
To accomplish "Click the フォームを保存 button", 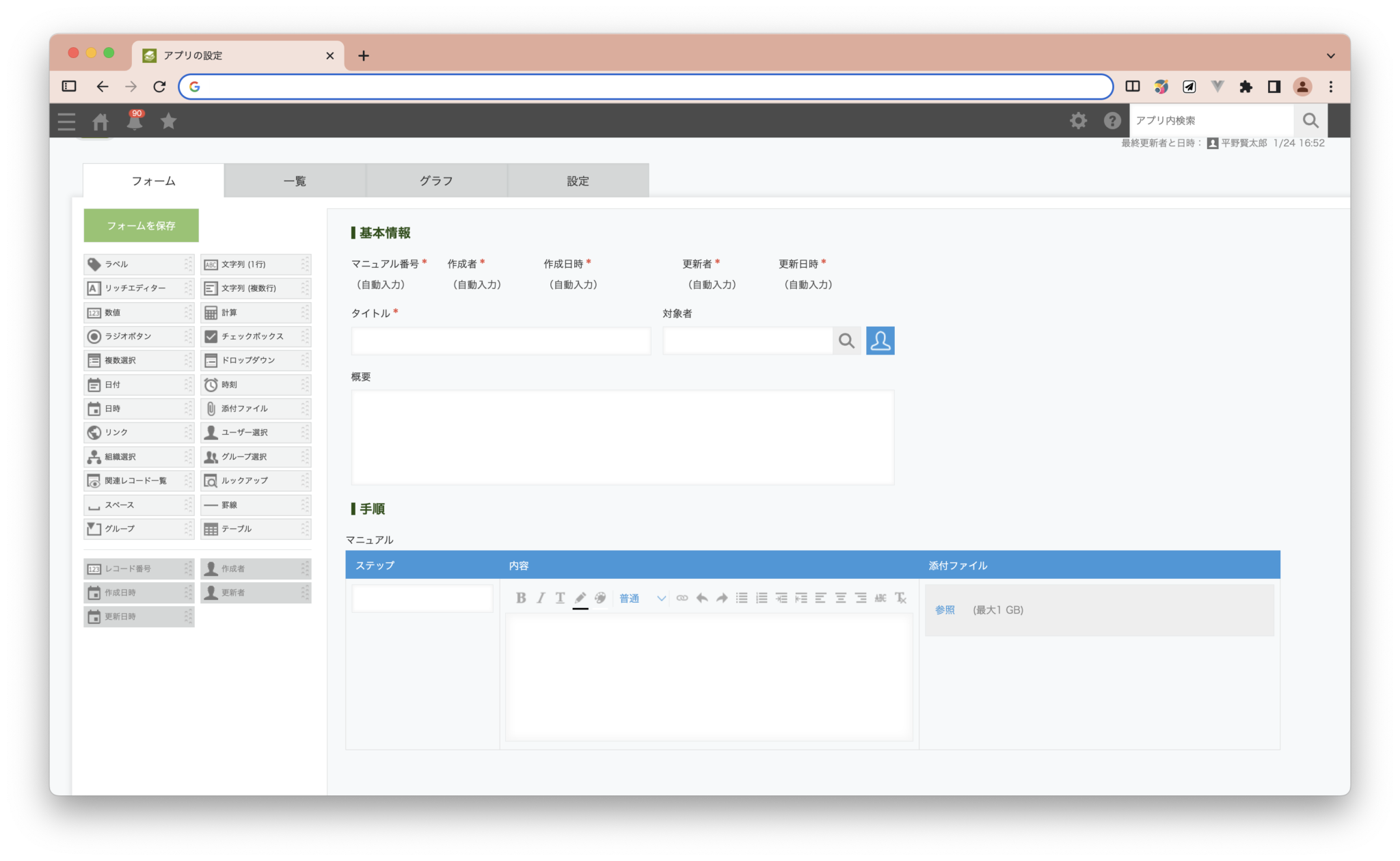I will click(141, 225).
